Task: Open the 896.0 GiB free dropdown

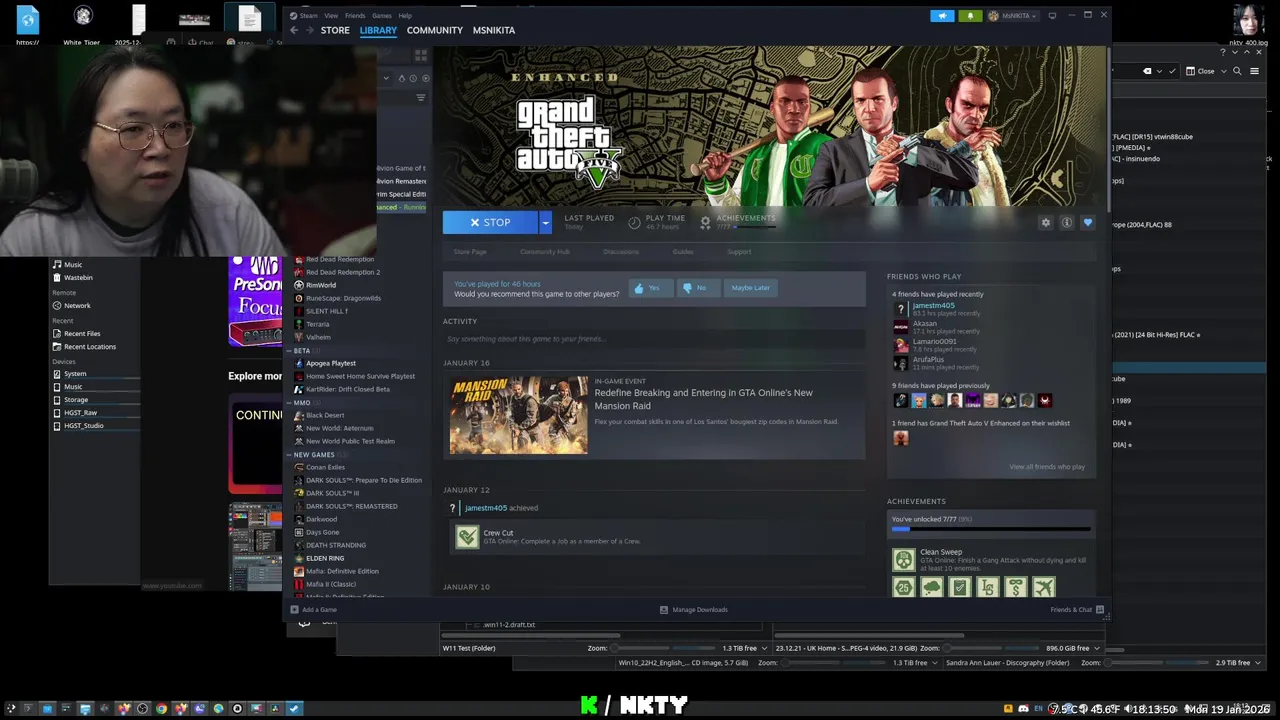Action: click(1096, 648)
